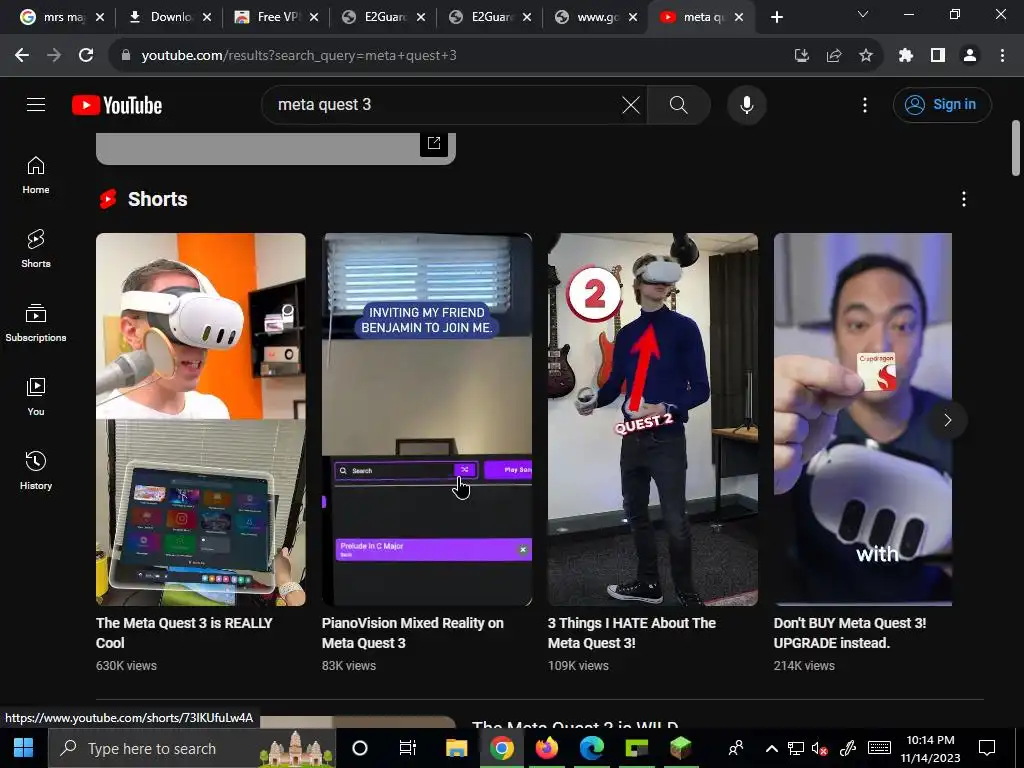Viewport: 1024px width, 768px height.
Task: Open Don't BUY Meta Quest 3 title
Action: point(850,633)
